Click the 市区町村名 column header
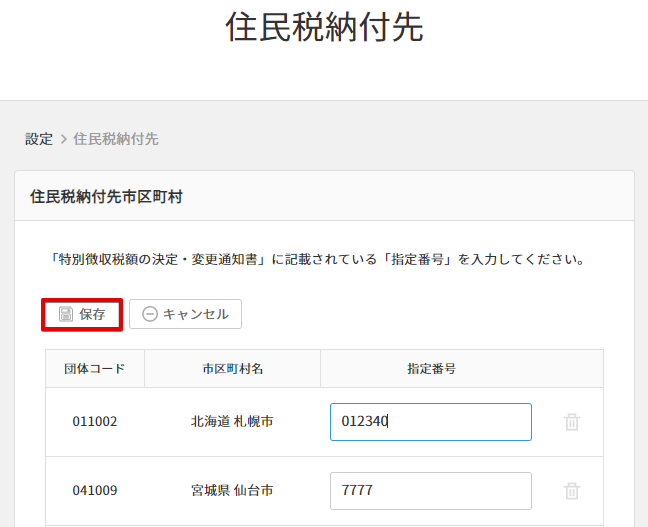The height and width of the screenshot is (527, 648). [x=232, y=369]
